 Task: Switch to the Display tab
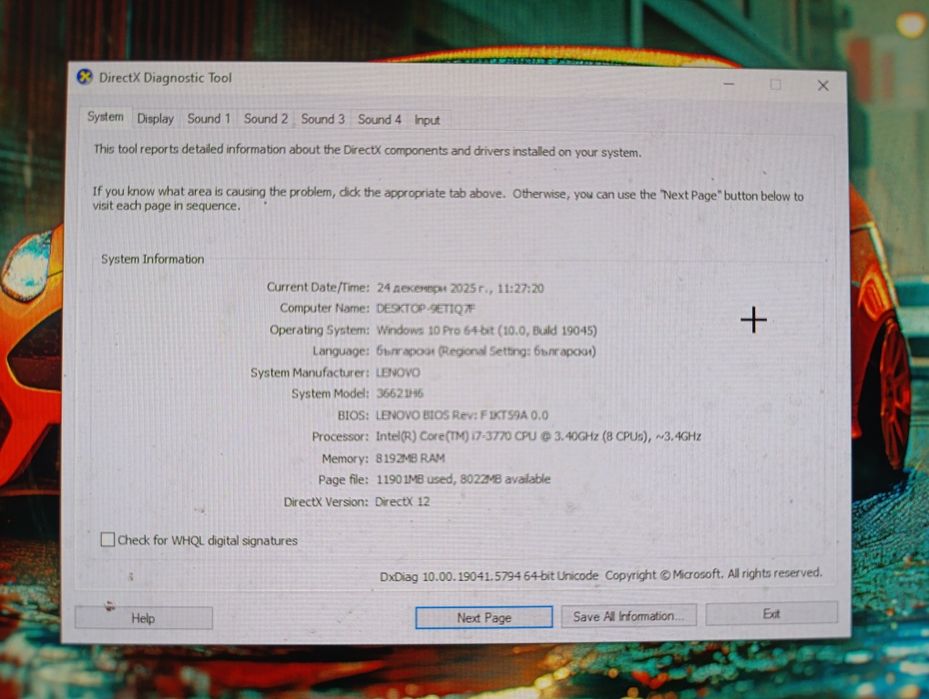[x=155, y=118]
